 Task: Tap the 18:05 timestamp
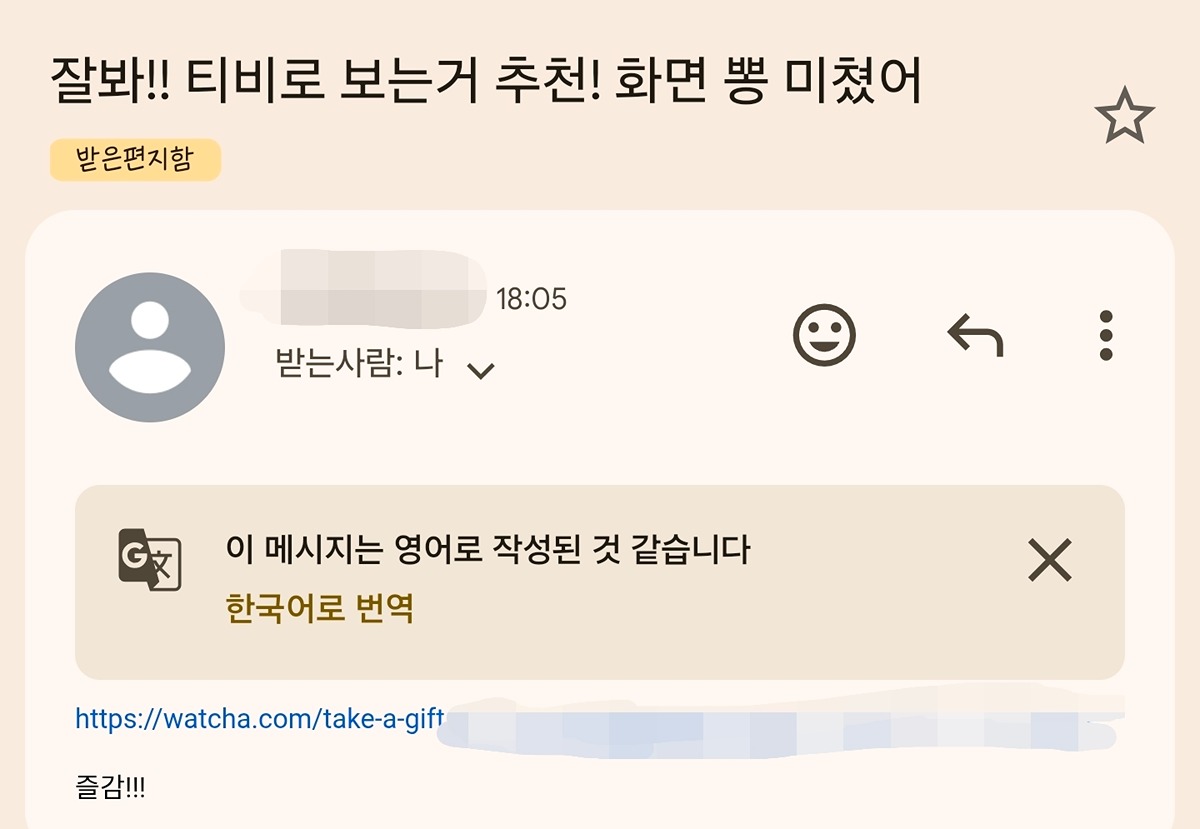[531, 298]
